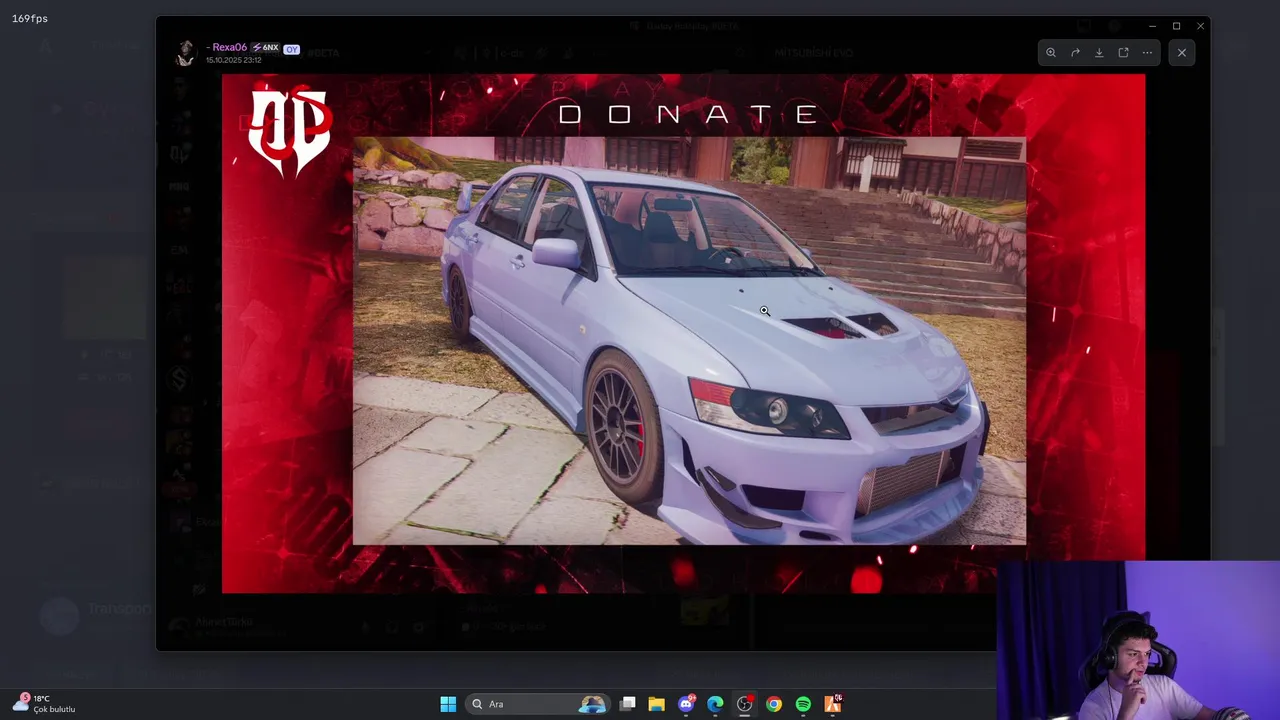Close the image preview overlay
Viewport: 1280px width, 720px height.
(x=1182, y=53)
